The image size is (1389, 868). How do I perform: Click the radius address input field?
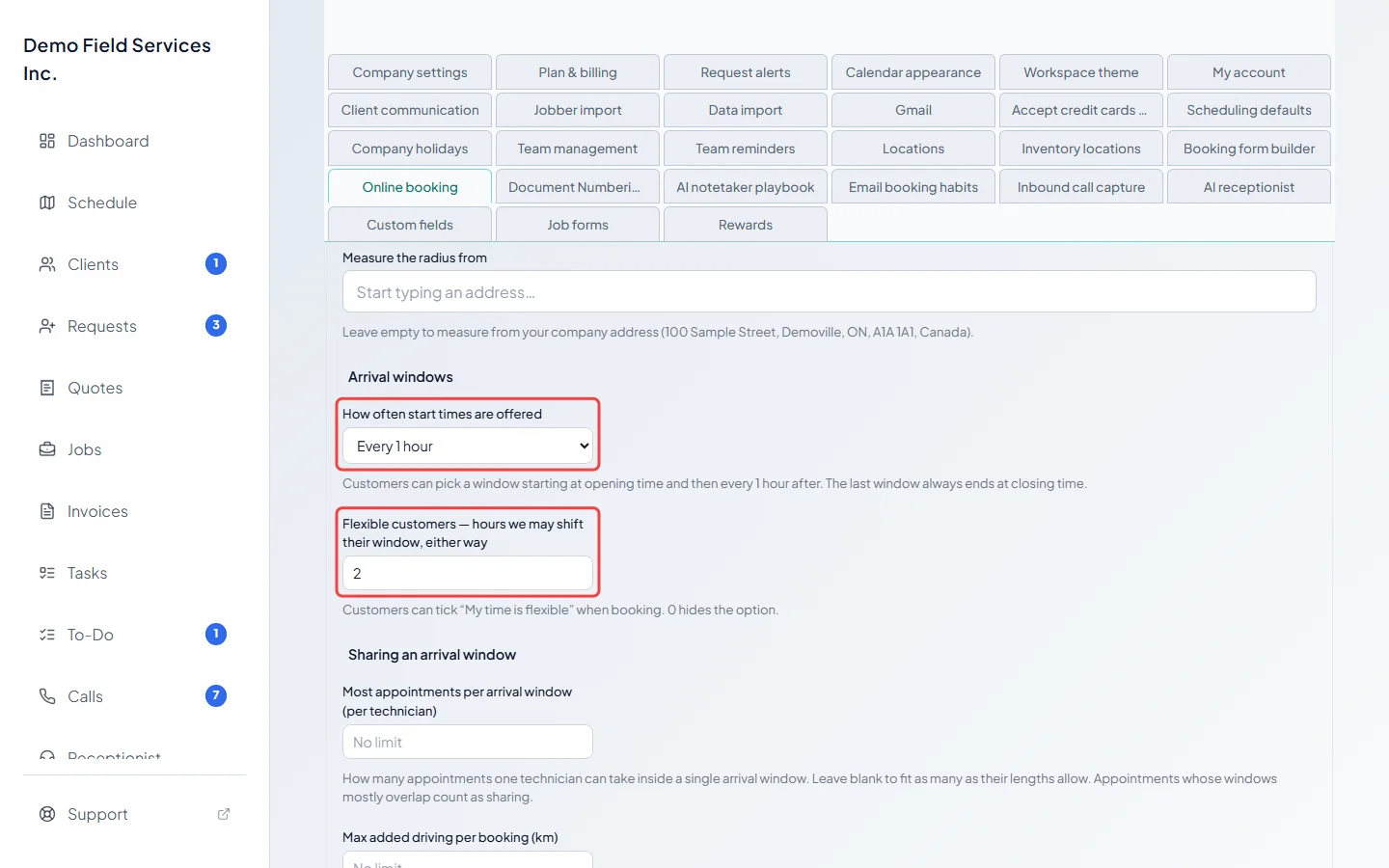coord(829,291)
